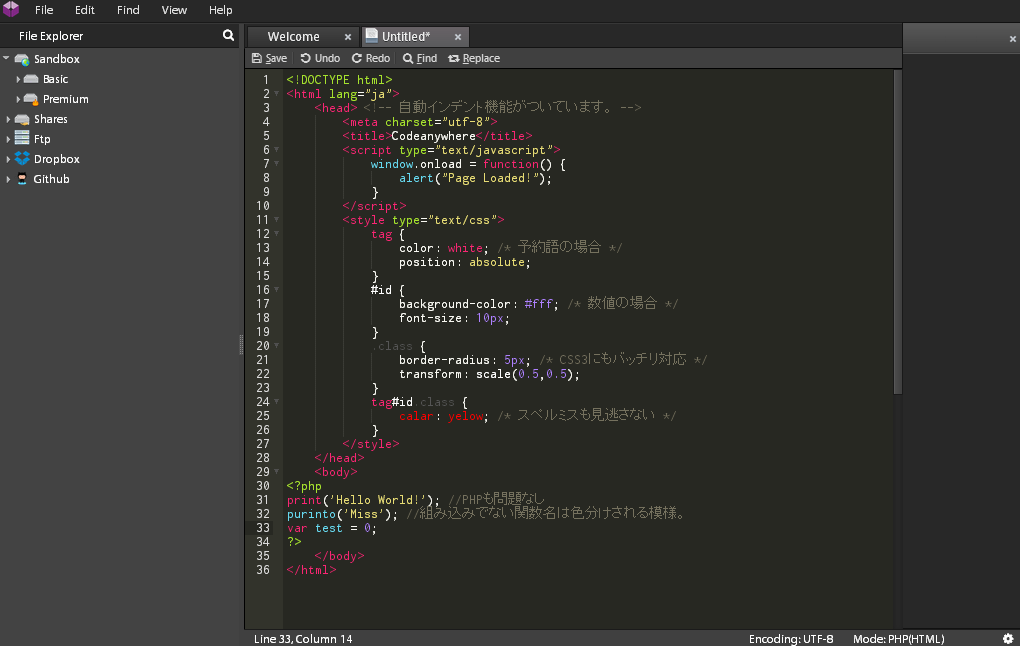The height and width of the screenshot is (646, 1020).
Task: Save the file using toolbar Save
Action: click(x=269, y=58)
